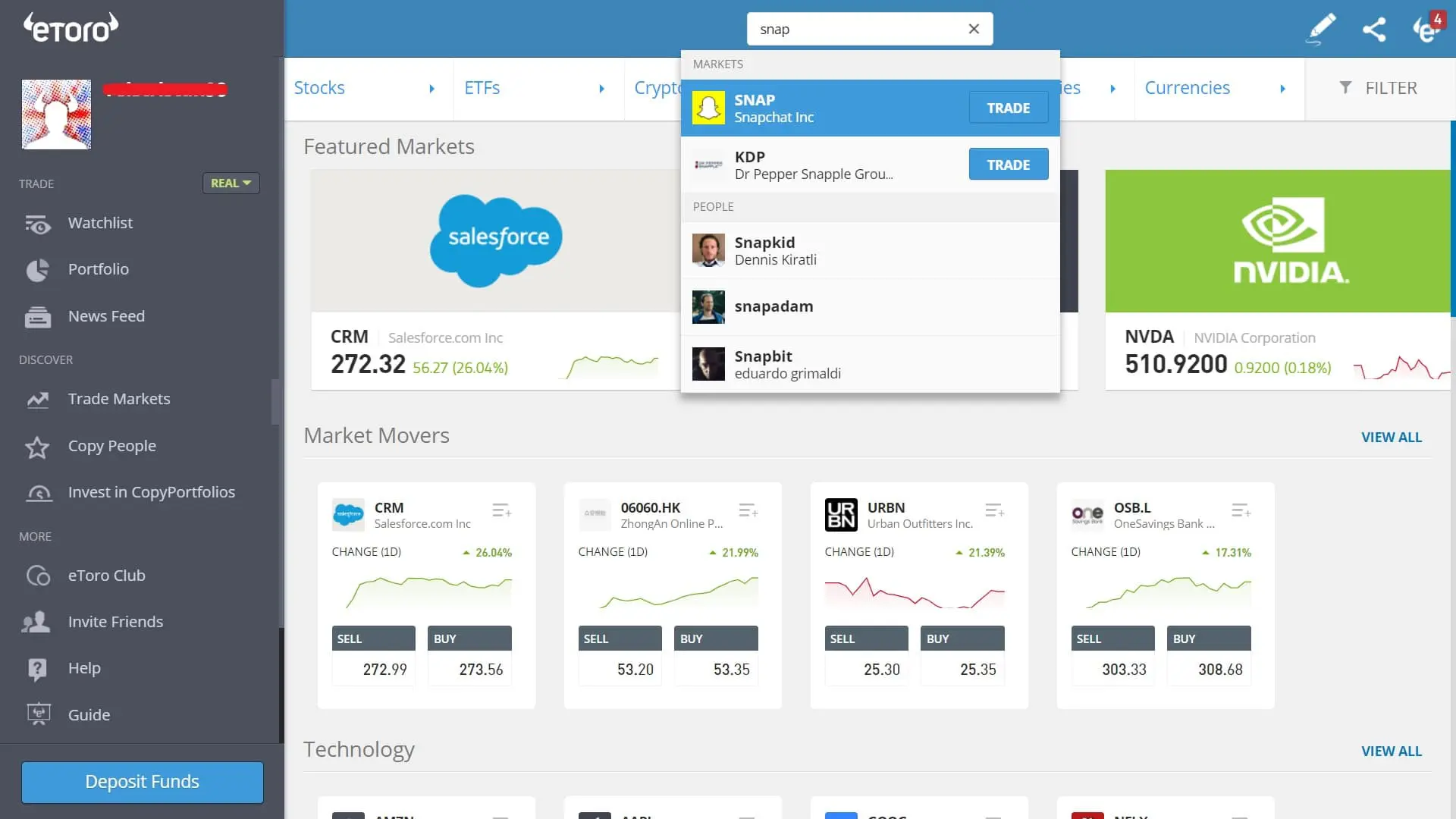The height and width of the screenshot is (819, 1456).
Task: Click the OneSavings Bank logo icon
Action: (1087, 515)
